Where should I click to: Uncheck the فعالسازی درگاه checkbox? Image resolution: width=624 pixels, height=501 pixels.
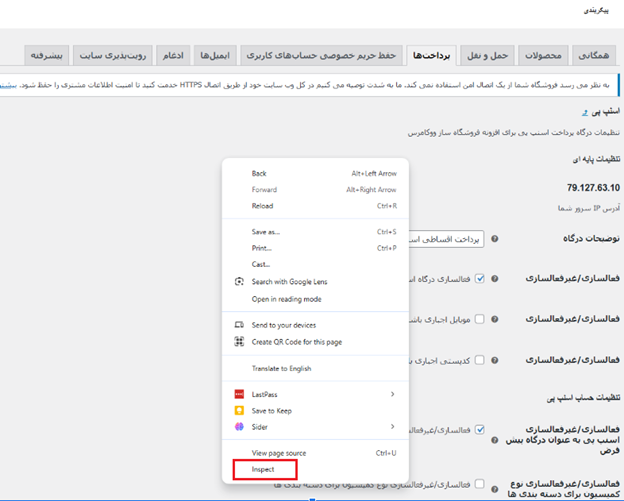pos(480,279)
